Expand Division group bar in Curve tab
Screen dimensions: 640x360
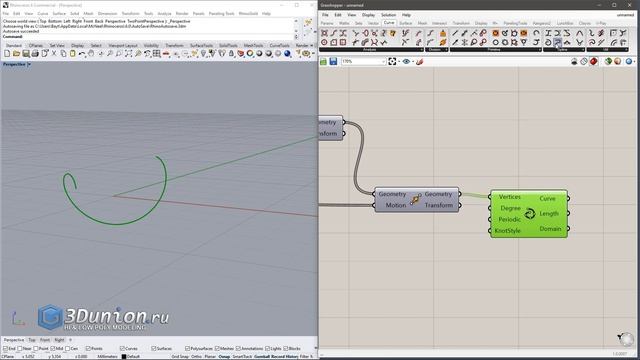[437, 50]
